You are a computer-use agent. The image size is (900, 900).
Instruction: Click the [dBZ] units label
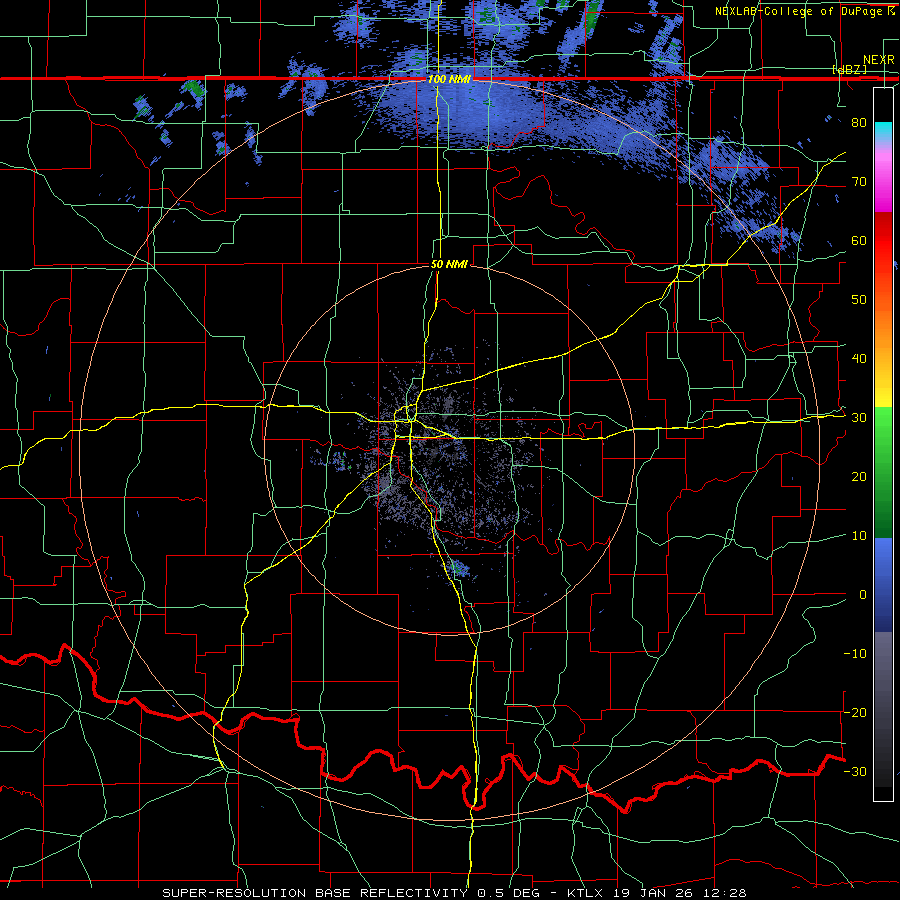pyautogui.click(x=849, y=69)
